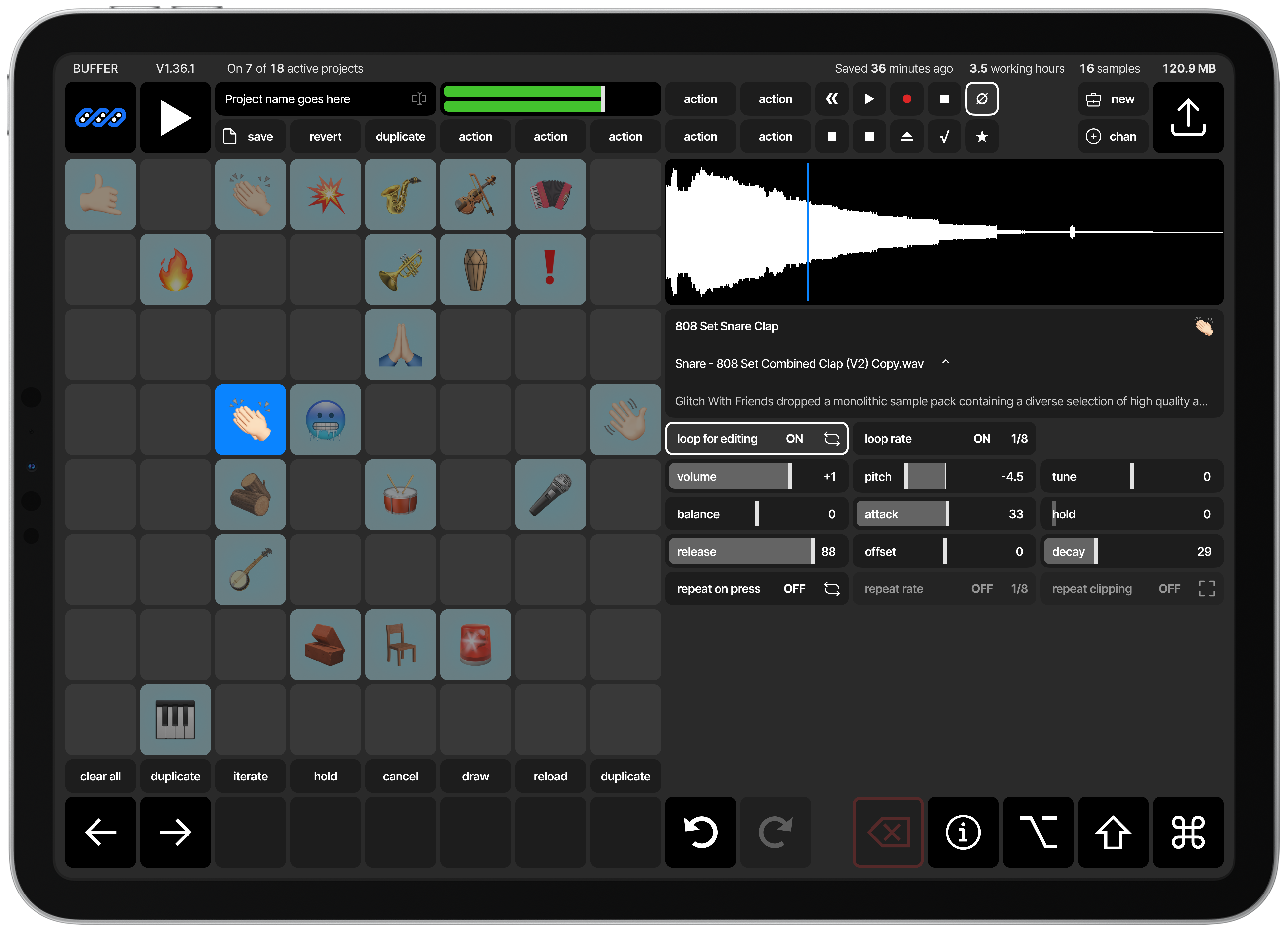The height and width of the screenshot is (933, 1288).
Task: Expand repeat clipping to fullscreen
Action: [x=1207, y=589]
